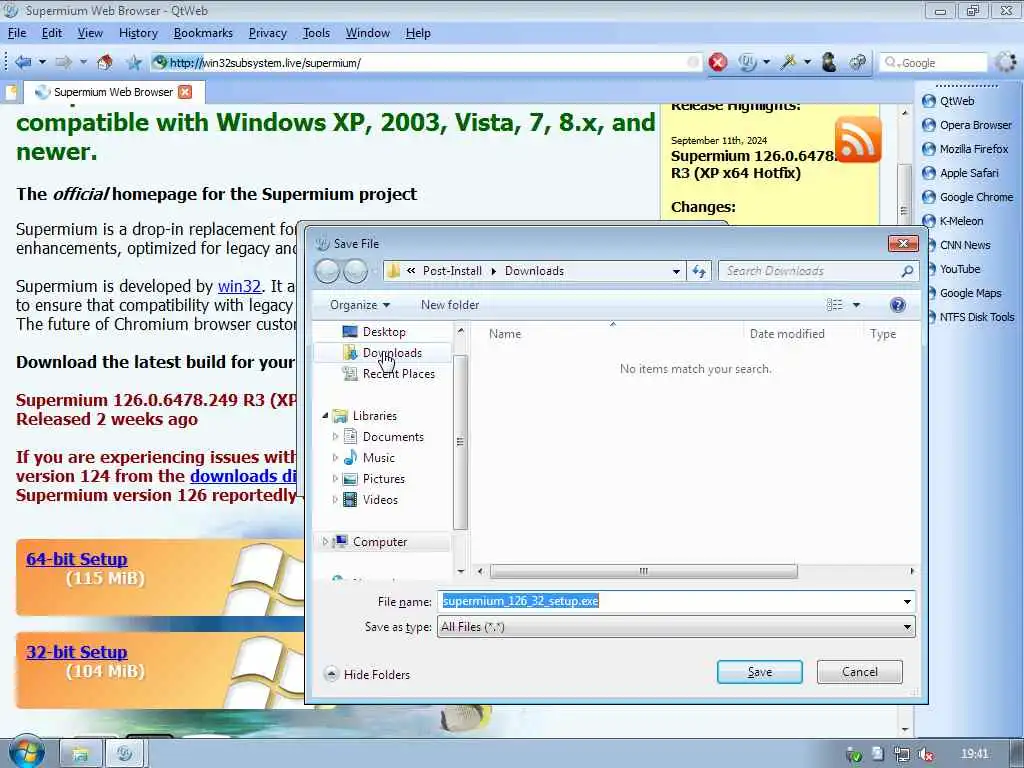Image resolution: width=1024 pixels, height=768 pixels.
Task: Open Explorer from the taskbar
Action: 80,754
